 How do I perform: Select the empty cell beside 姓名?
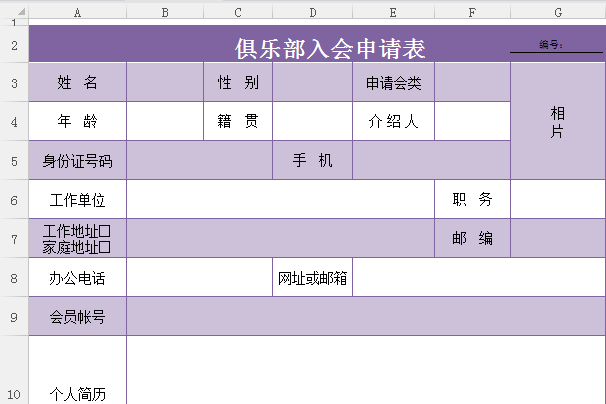[x=165, y=83]
